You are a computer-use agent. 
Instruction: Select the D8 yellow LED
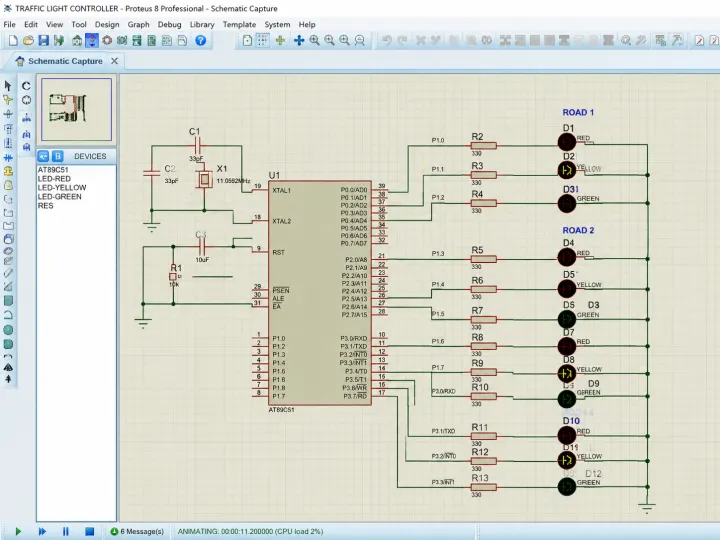coord(567,373)
